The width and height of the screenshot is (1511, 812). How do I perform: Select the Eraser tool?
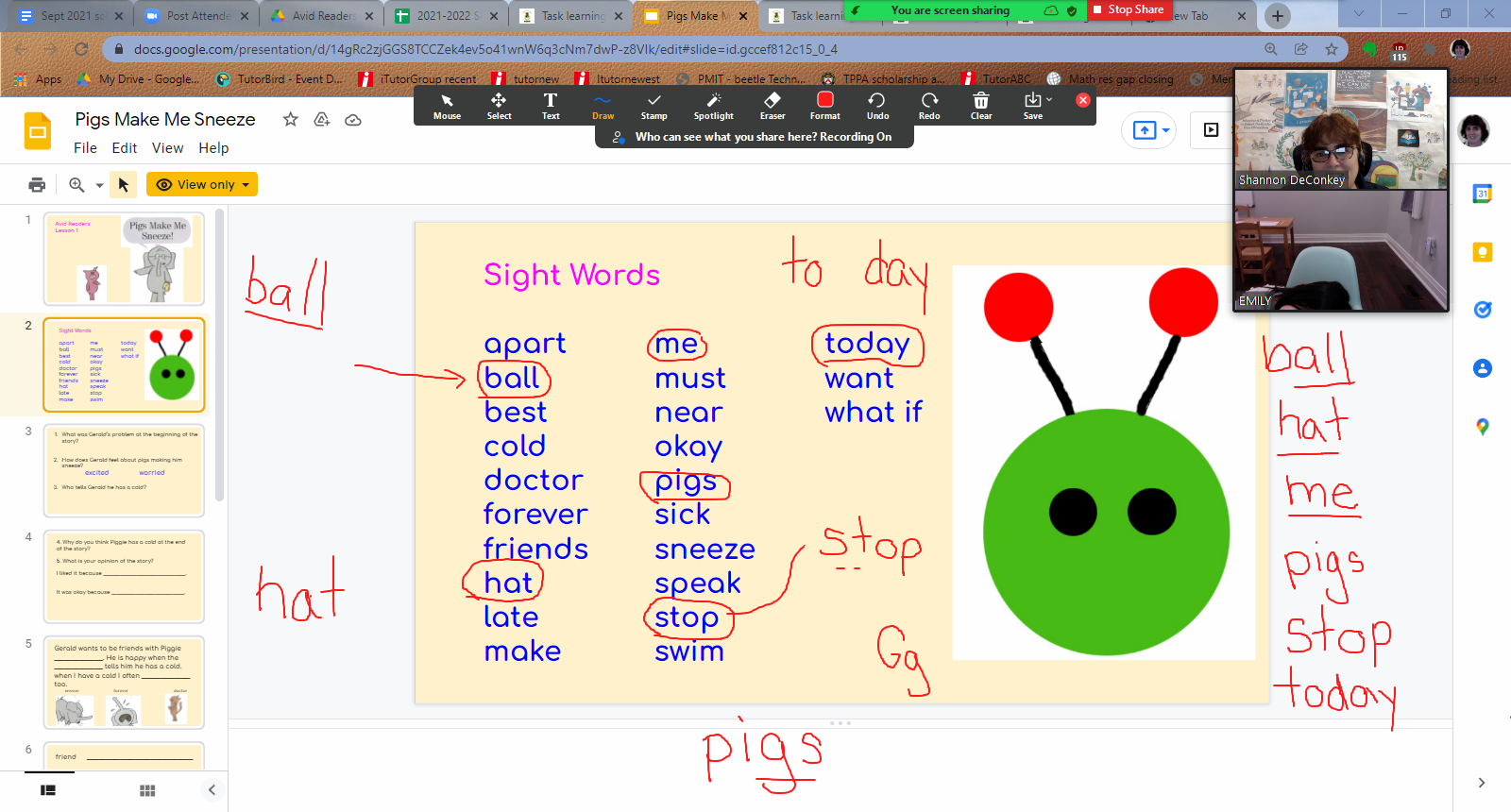(772, 106)
